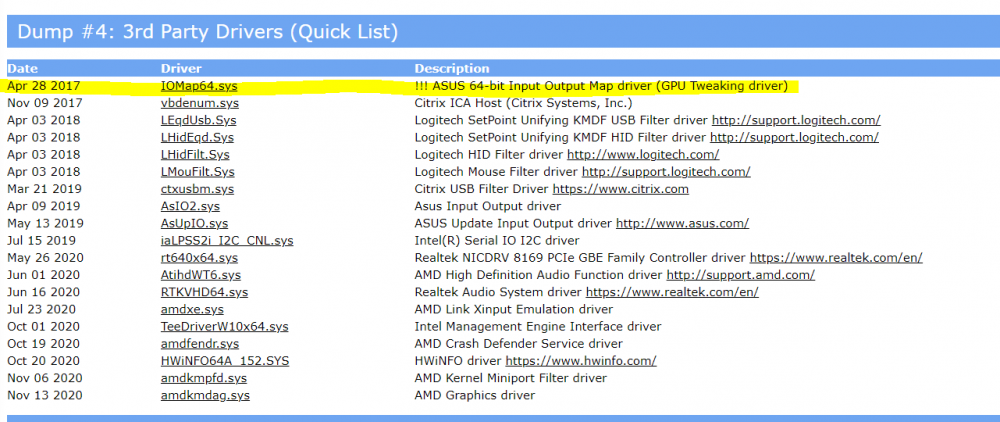1000x422 pixels.
Task: Select the LHidEqd.Sys driver link
Action: click(198, 137)
